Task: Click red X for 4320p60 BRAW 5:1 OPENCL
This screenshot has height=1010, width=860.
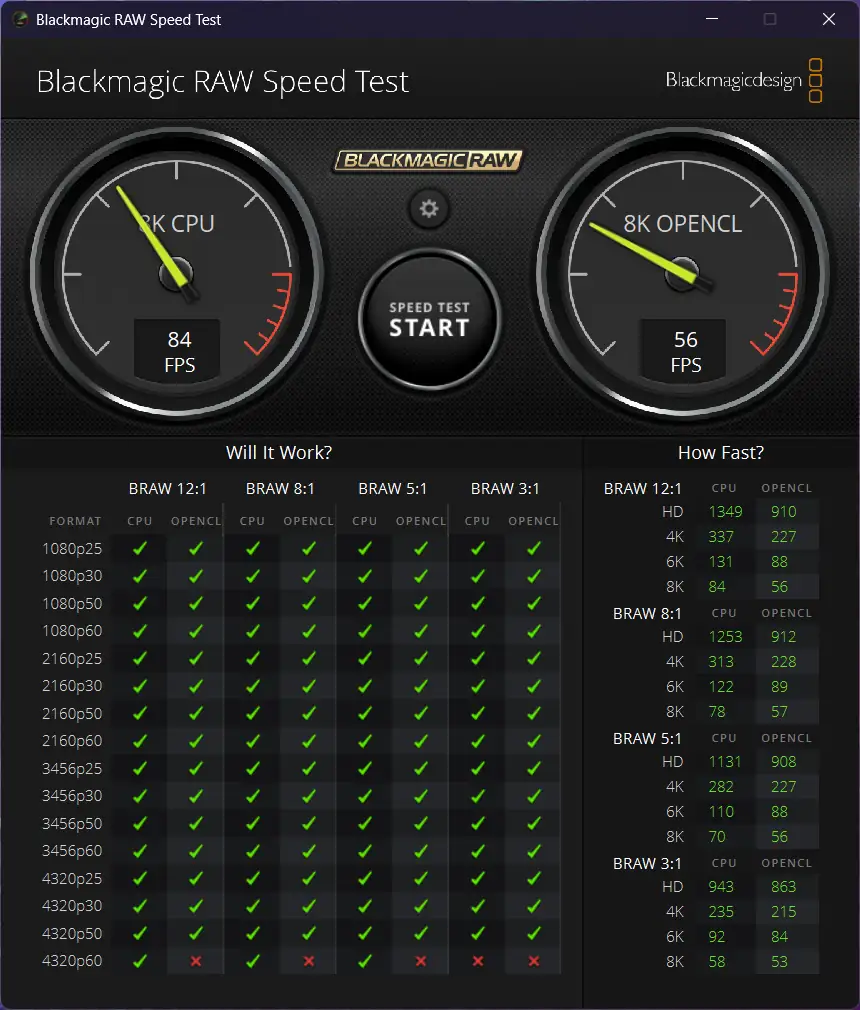Action: tap(421, 961)
